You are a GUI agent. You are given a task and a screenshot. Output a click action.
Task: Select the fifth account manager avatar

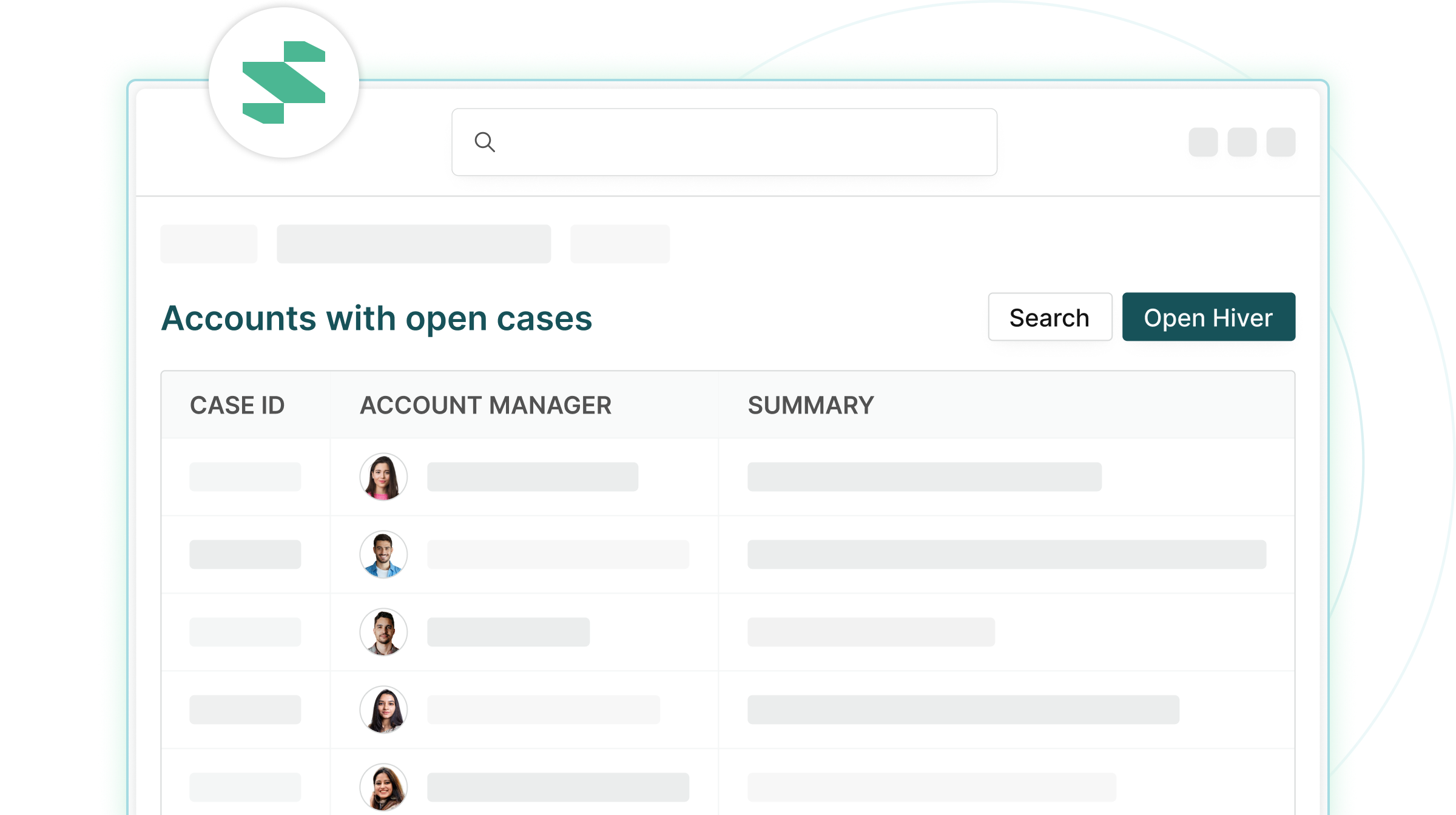coord(383,787)
